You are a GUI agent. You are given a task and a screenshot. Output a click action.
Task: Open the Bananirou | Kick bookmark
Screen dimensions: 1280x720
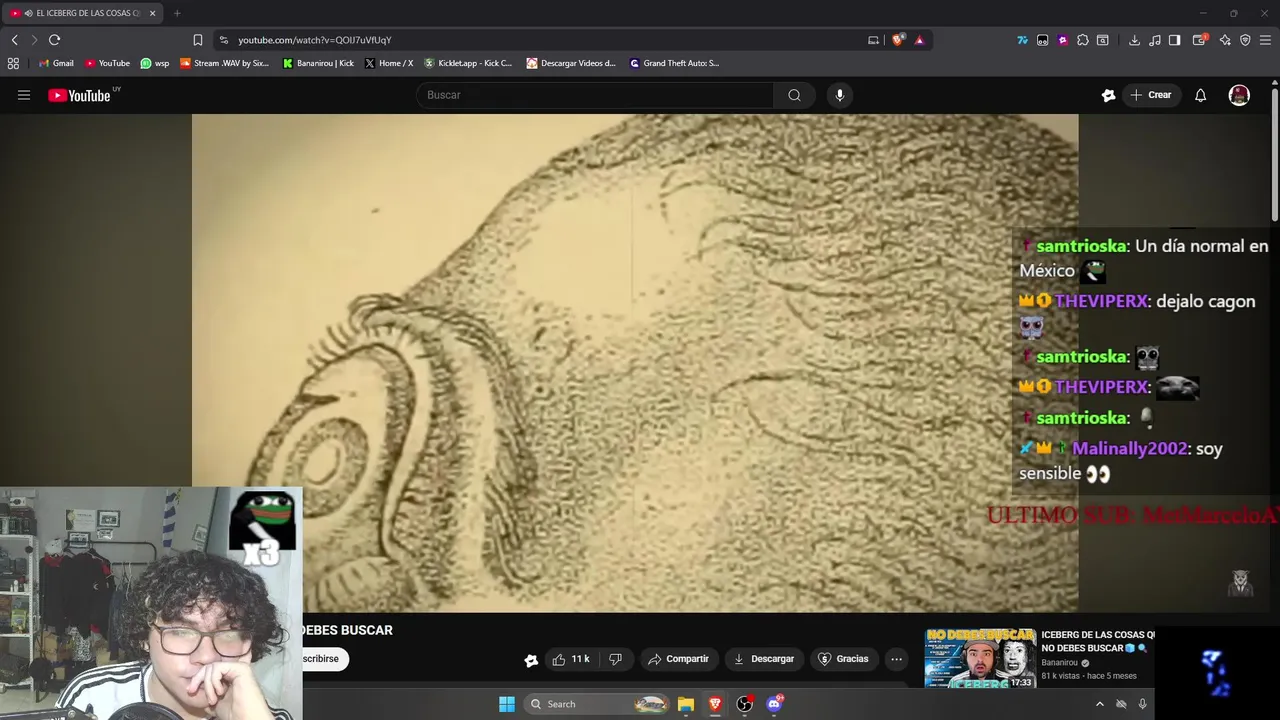(318, 63)
